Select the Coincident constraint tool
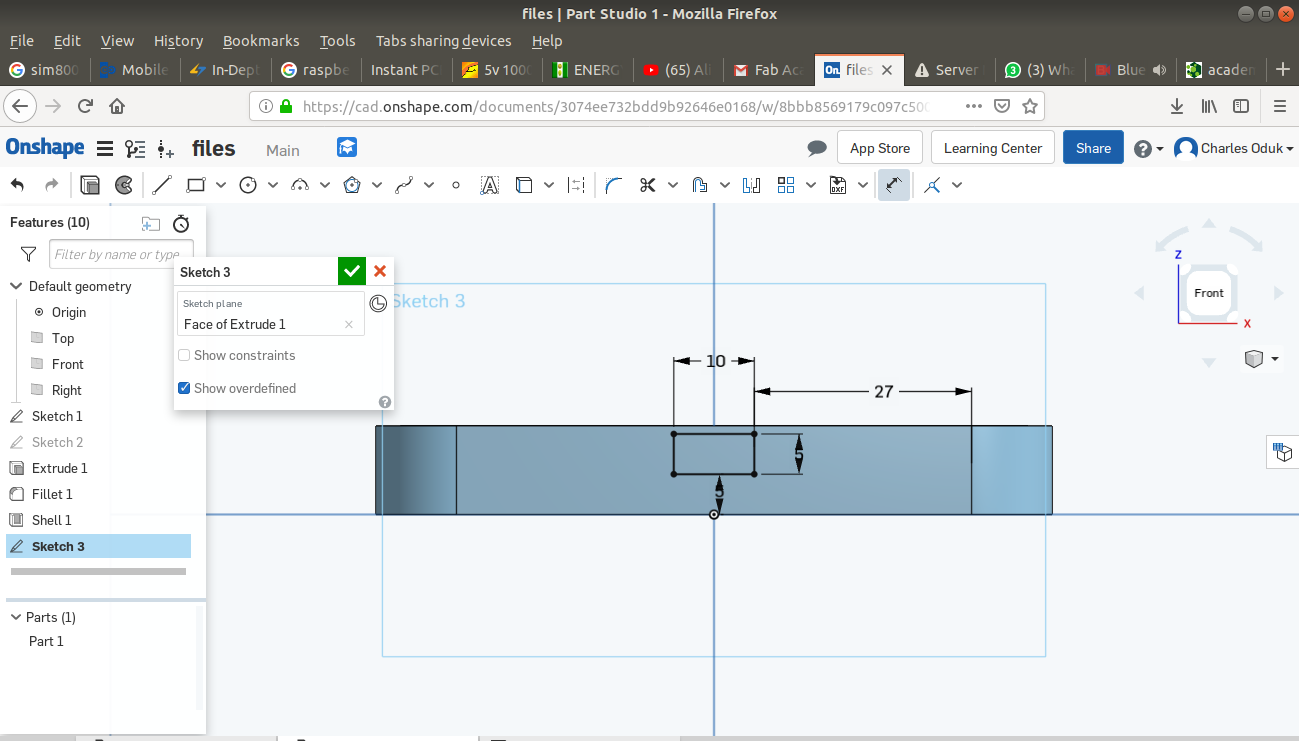The height and width of the screenshot is (741, 1299). point(932,185)
